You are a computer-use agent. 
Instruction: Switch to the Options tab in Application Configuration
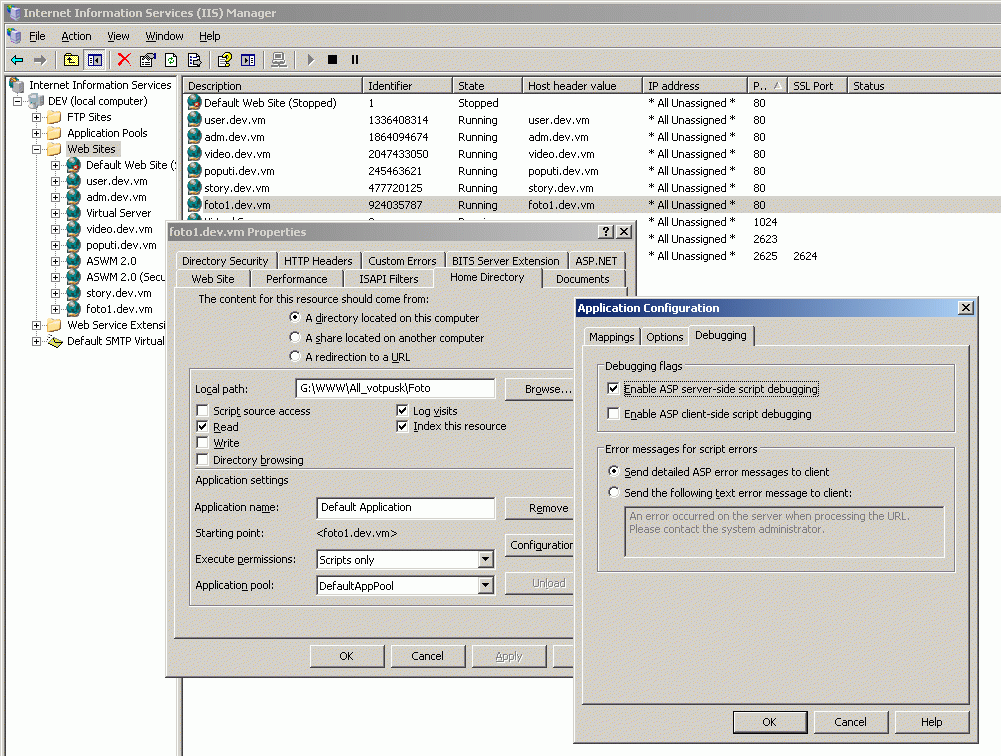(665, 336)
